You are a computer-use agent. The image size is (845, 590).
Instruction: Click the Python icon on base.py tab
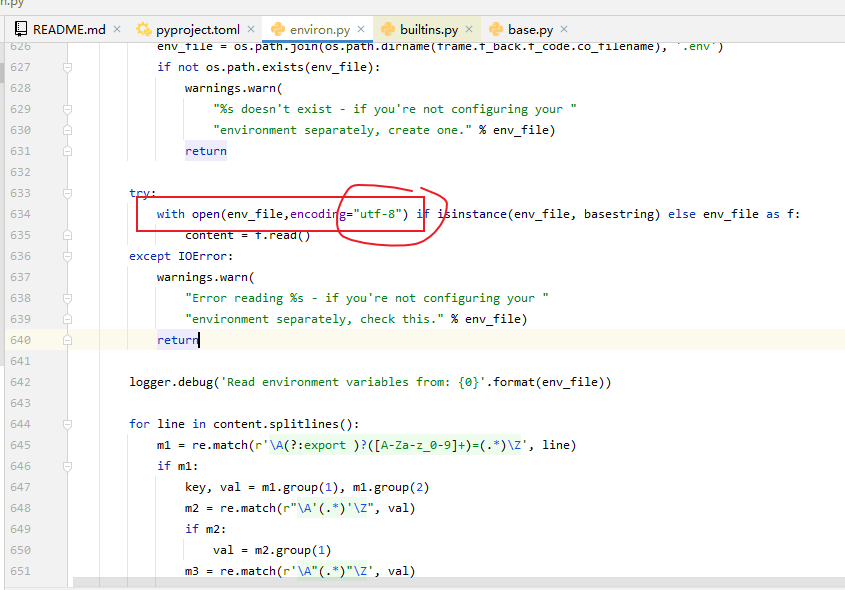[x=496, y=29]
